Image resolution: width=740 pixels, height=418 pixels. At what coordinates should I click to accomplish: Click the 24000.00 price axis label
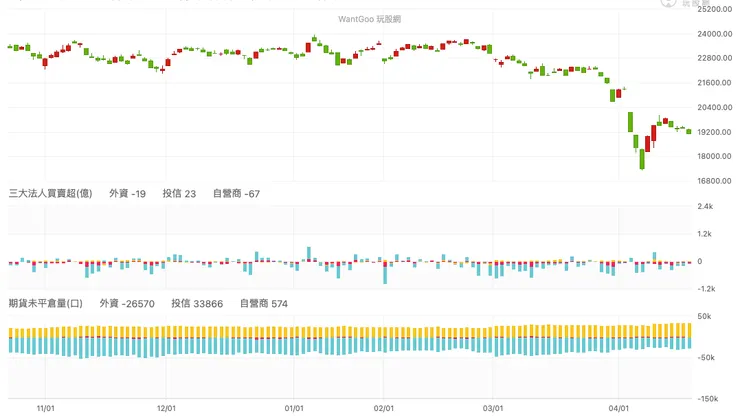715,33
